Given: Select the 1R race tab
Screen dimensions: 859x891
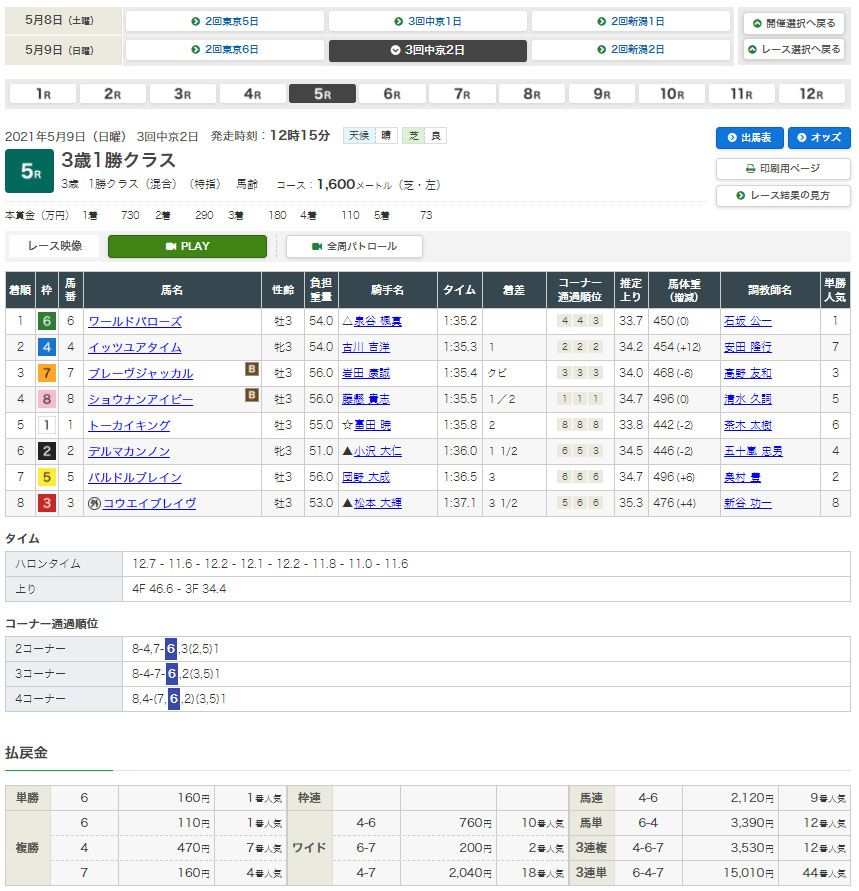Looking at the screenshot, I should coord(42,94).
